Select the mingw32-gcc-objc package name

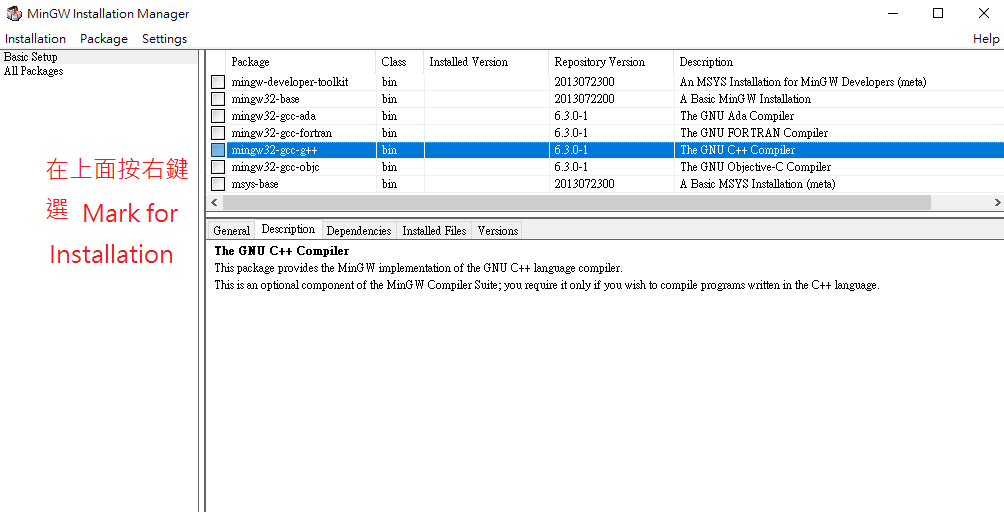click(x=275, y=167)
